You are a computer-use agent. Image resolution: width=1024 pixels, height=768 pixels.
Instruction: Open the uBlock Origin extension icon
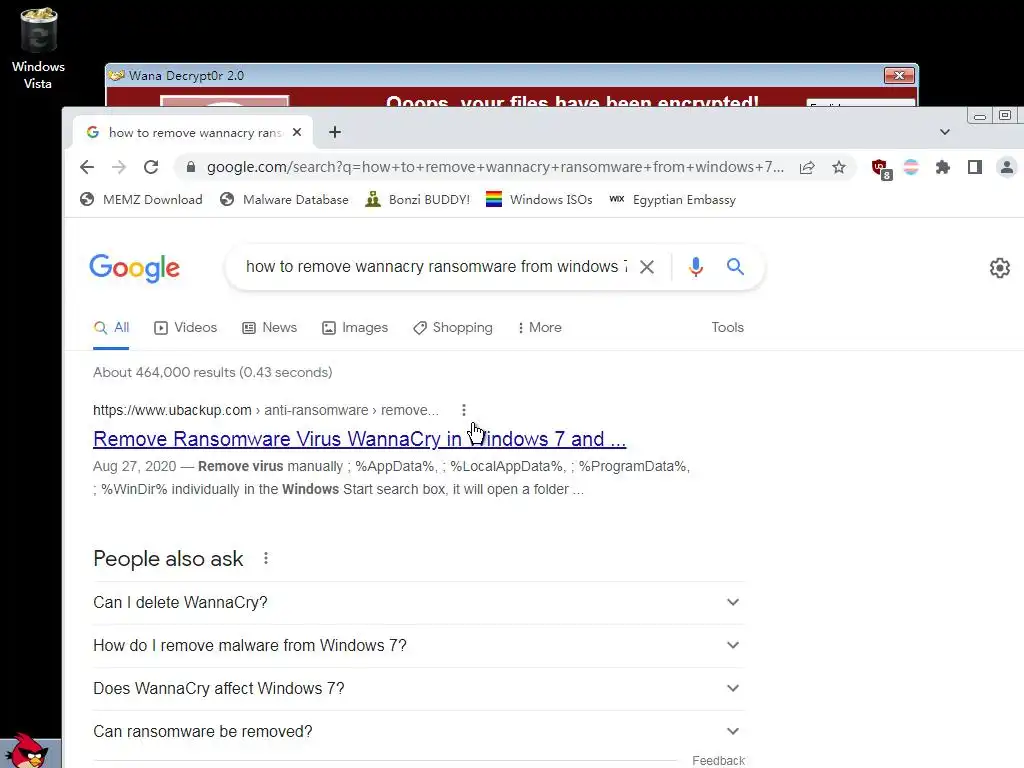tap(881, 168)
